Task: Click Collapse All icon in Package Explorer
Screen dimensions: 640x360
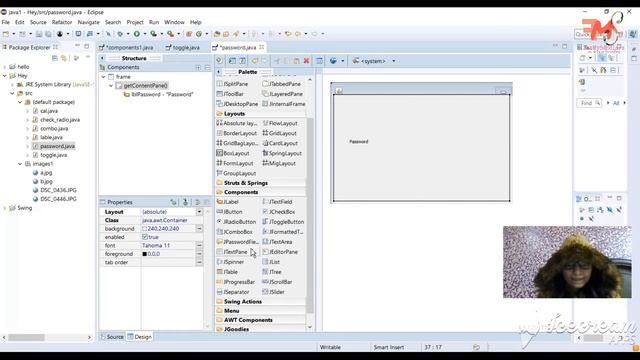Action: pyautogui.click(x=55, y=58)
